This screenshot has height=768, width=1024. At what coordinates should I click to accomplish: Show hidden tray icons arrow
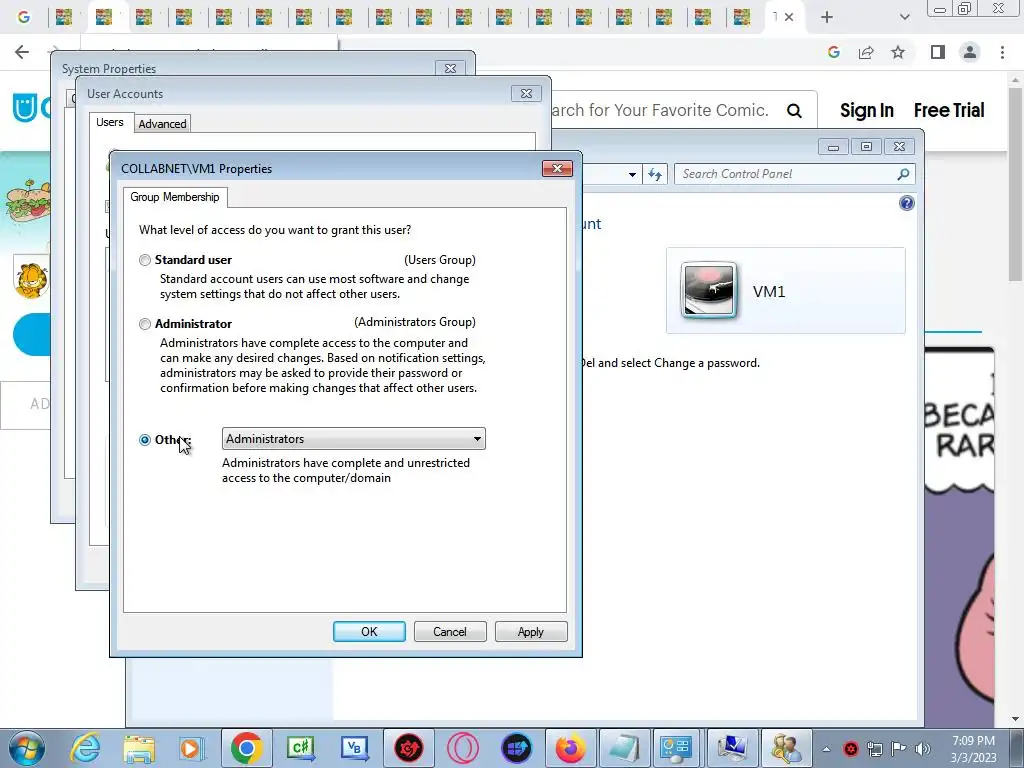[826, 749]
